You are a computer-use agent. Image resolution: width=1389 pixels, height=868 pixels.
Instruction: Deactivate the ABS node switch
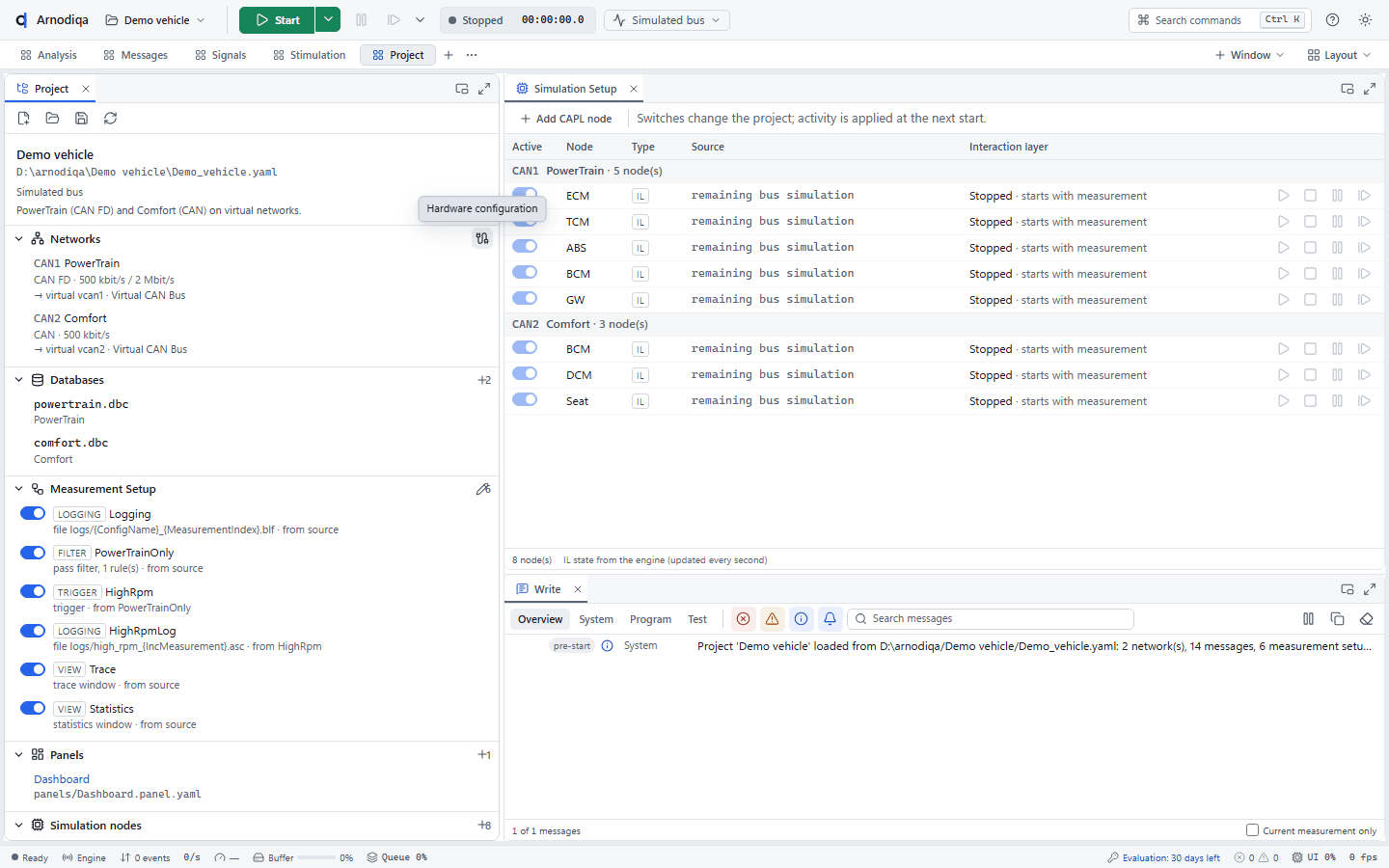click(525, 247)
